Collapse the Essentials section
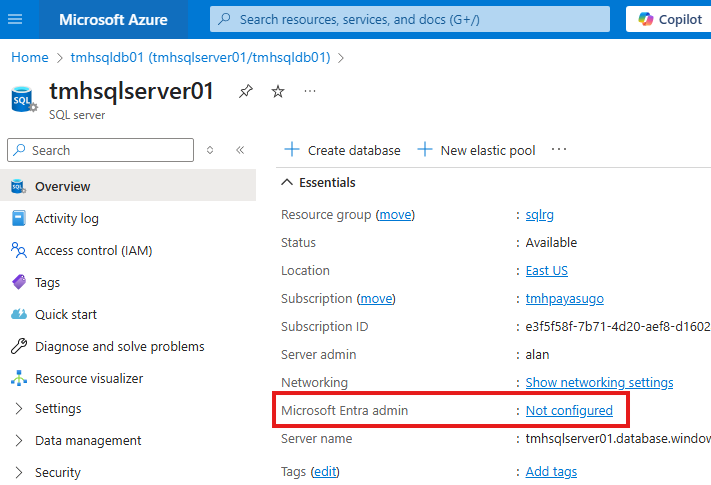The width and height of the screenshot is (711, 485). [318, 182]
